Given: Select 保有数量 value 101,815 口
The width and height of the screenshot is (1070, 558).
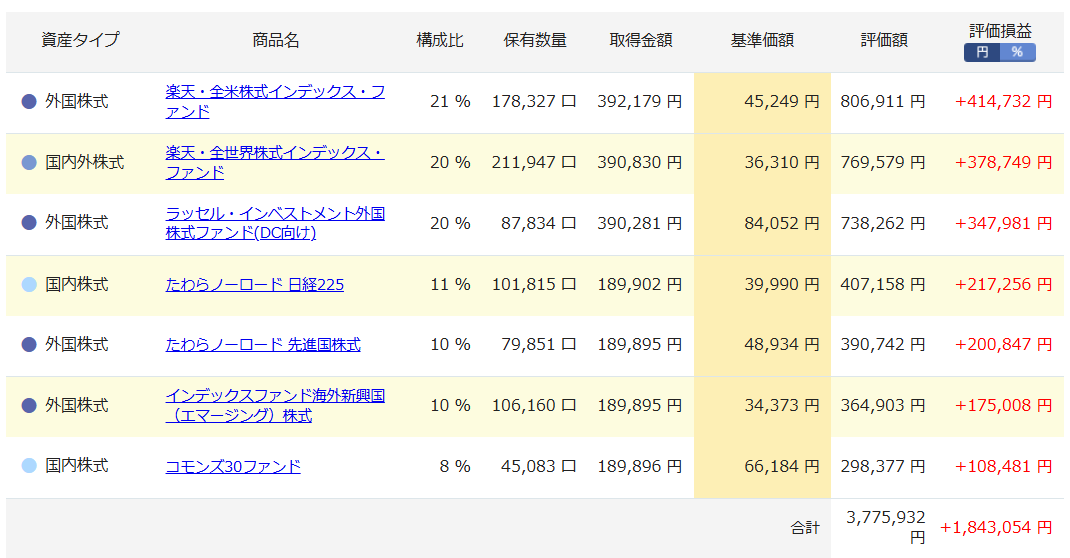Looking at the screenshot, I should pyautogui.click(x=534, y=284).
